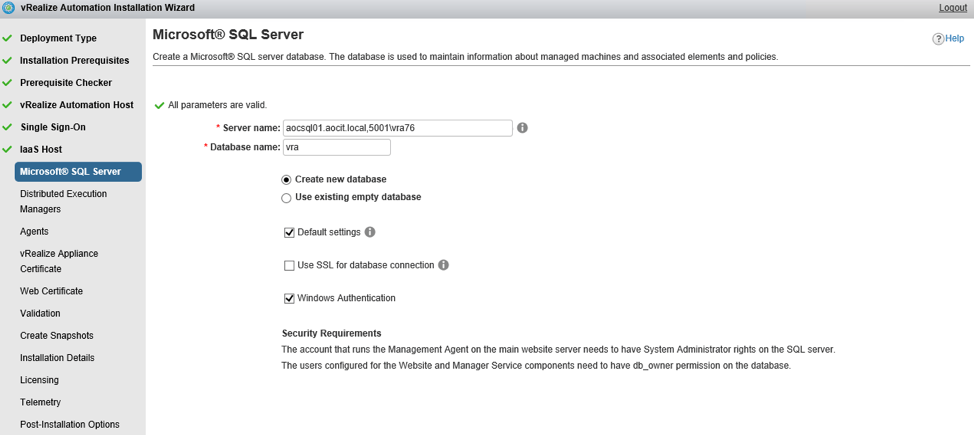Viewport: 974px width, 435px height.
Task: Click the Help question mark icon
Action: click(938, 39)
